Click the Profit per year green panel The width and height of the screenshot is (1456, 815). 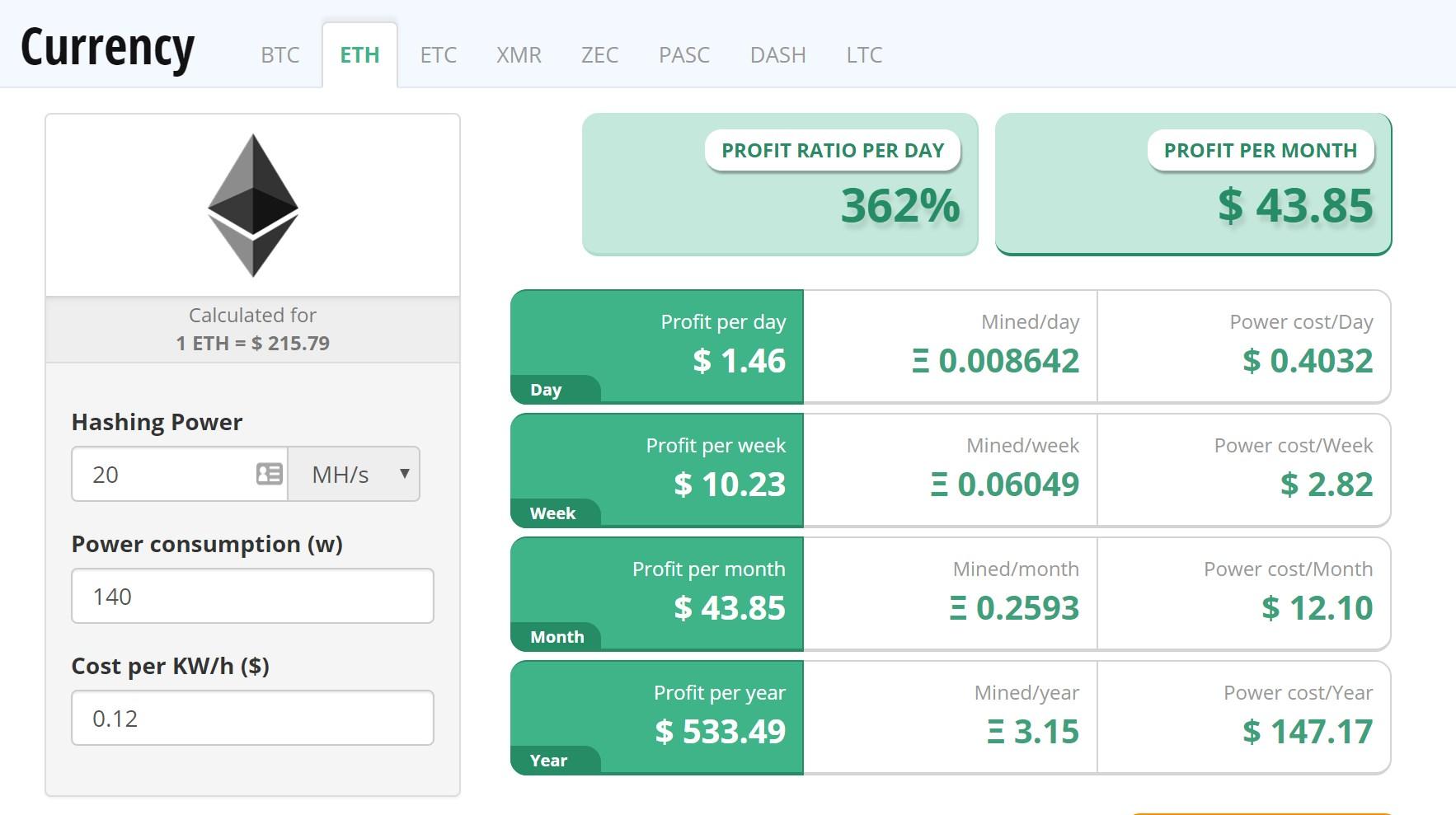click(x=657, y=717)
